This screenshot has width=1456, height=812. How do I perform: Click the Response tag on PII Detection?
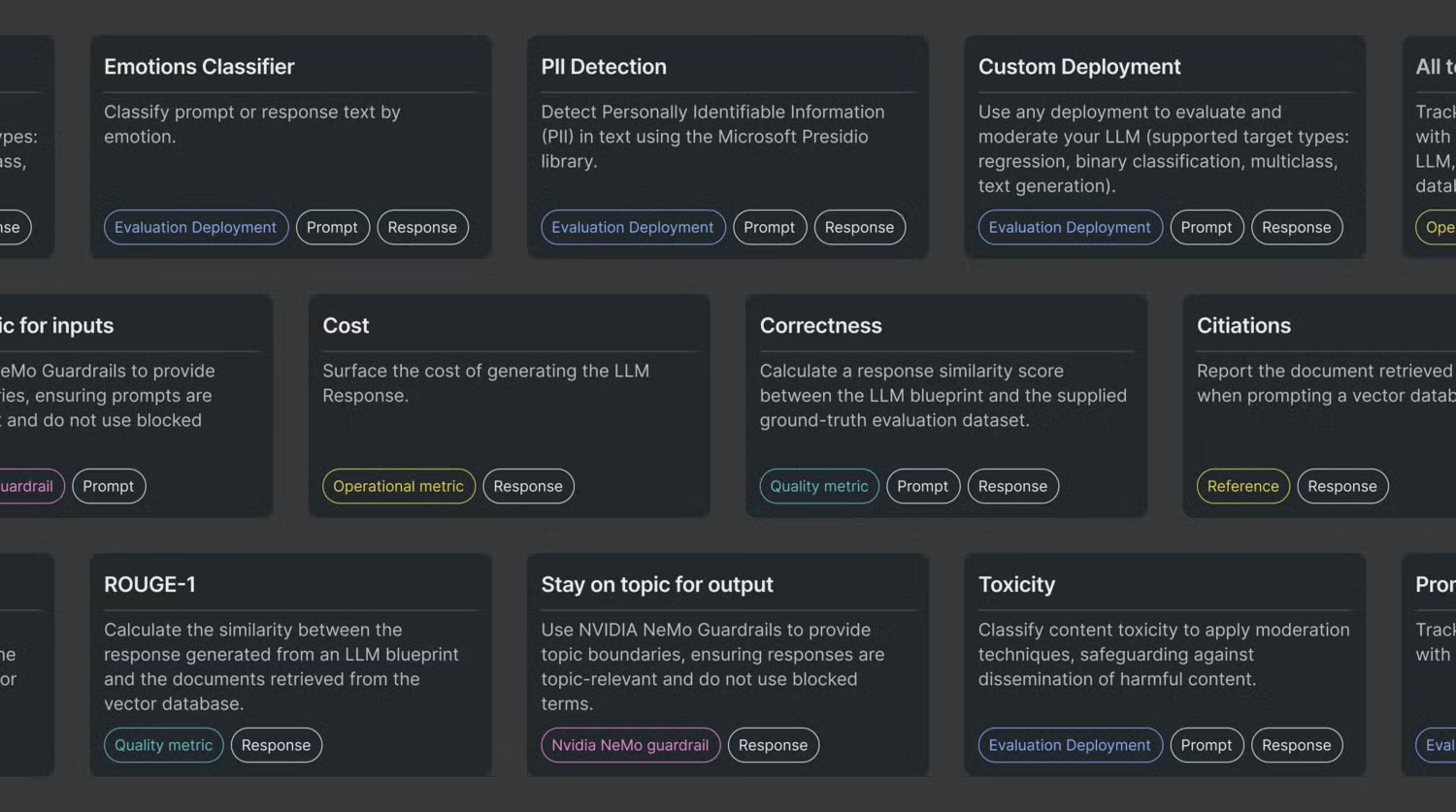click(x=859, y=227)
